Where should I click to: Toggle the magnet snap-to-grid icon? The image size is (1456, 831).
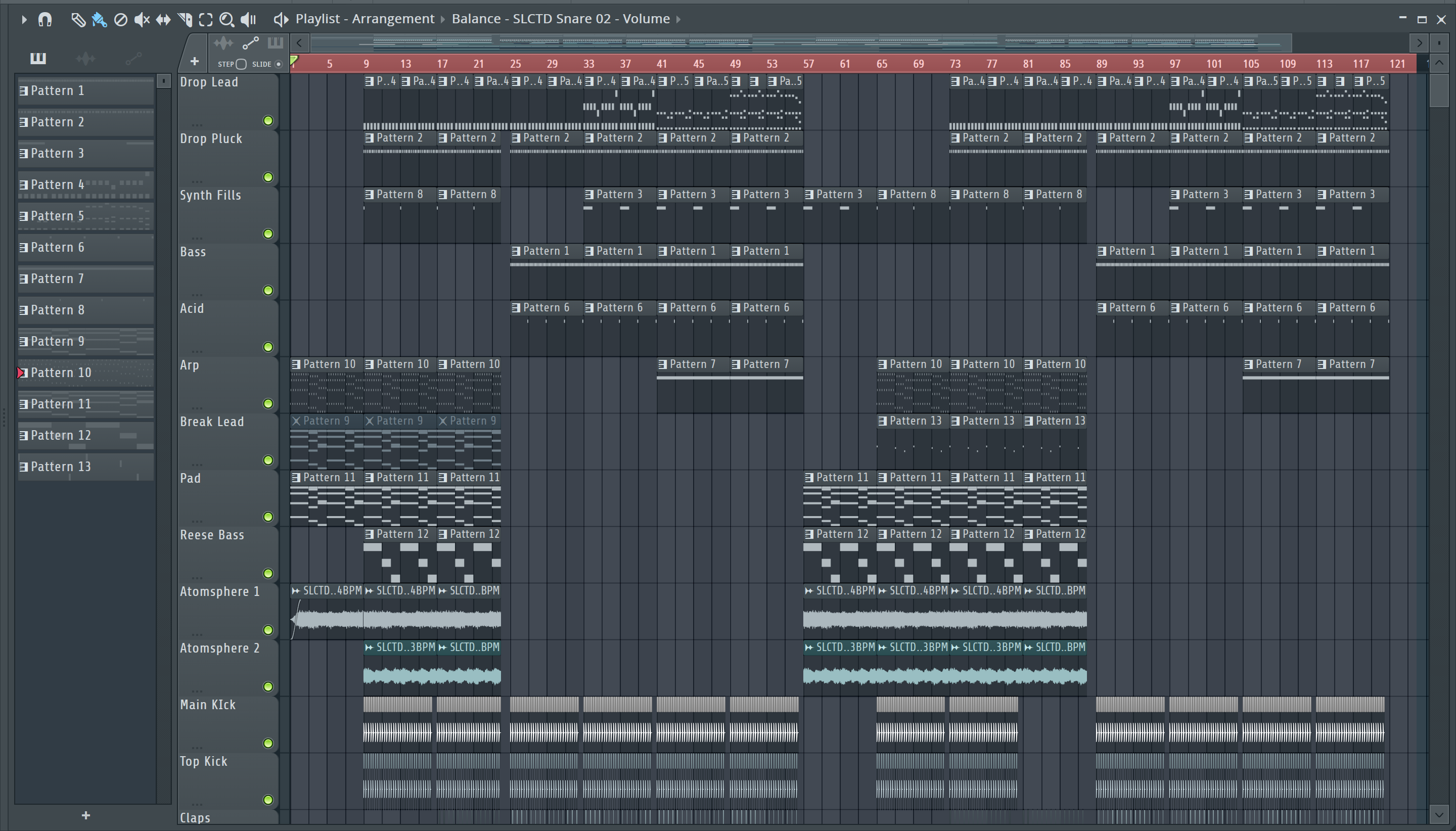coord(45,19)
